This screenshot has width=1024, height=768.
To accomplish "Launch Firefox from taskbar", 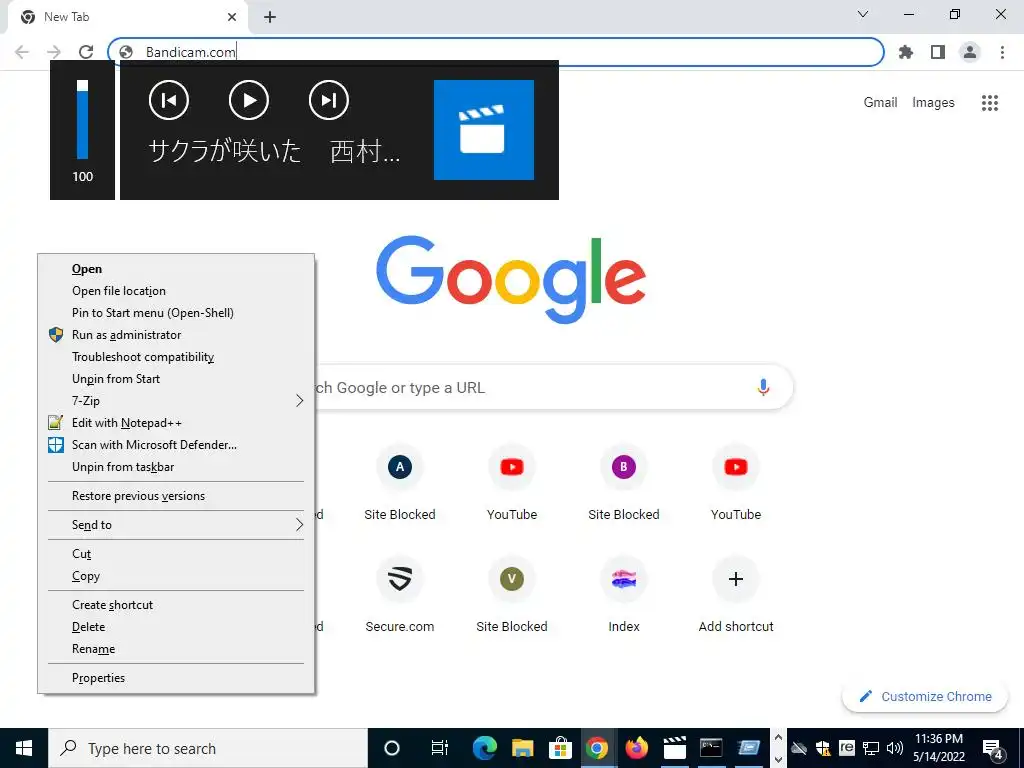I will [x=636, y=748].
